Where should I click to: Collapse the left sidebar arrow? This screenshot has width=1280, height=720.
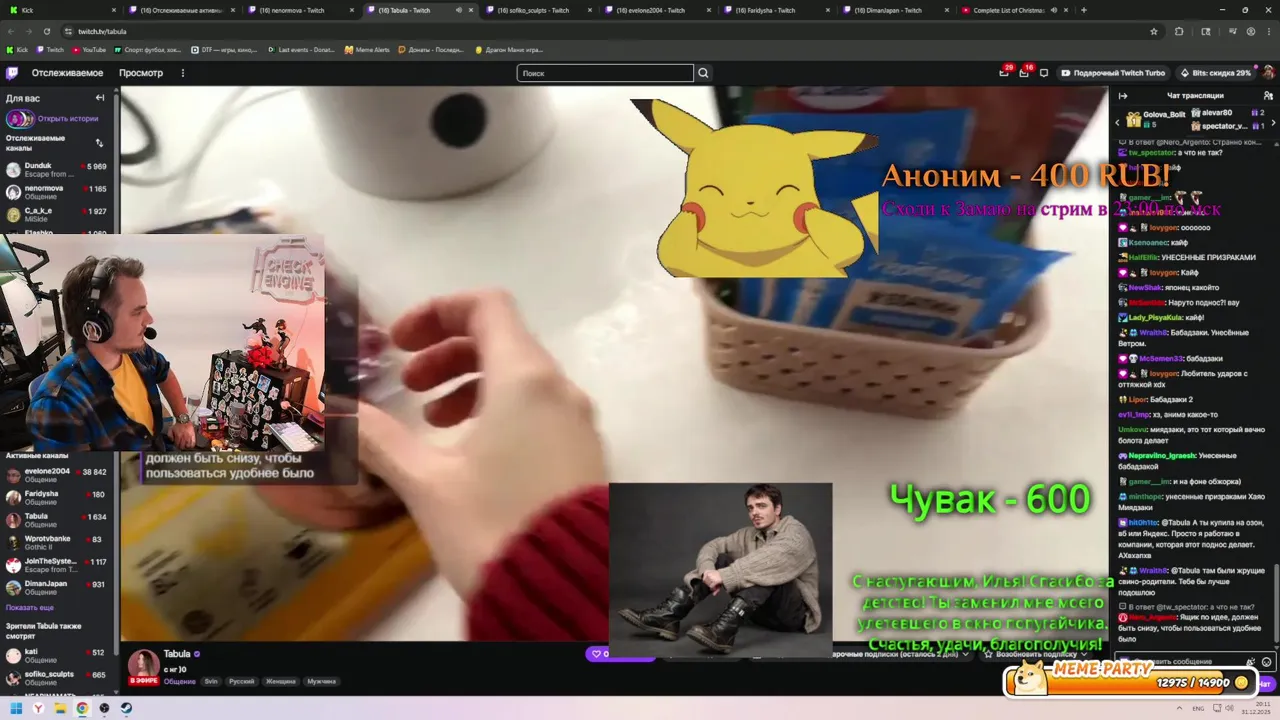tap(100, 98)
